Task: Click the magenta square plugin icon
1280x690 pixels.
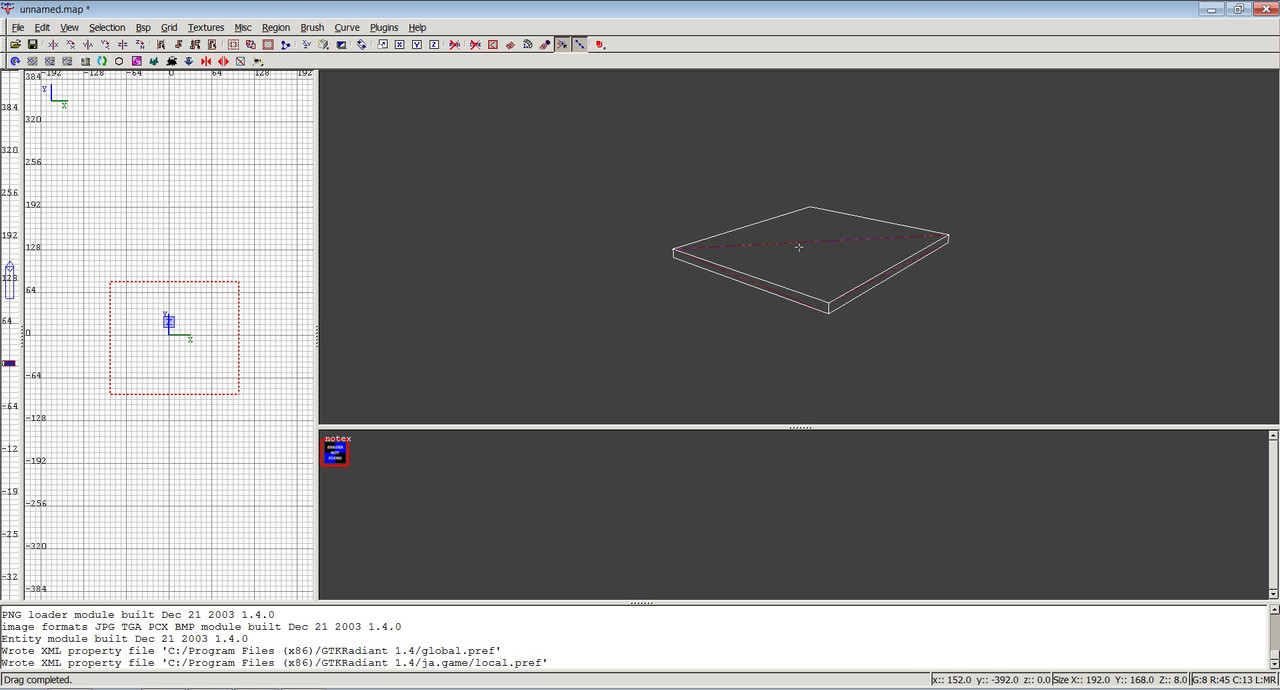Action: [137, 61]
